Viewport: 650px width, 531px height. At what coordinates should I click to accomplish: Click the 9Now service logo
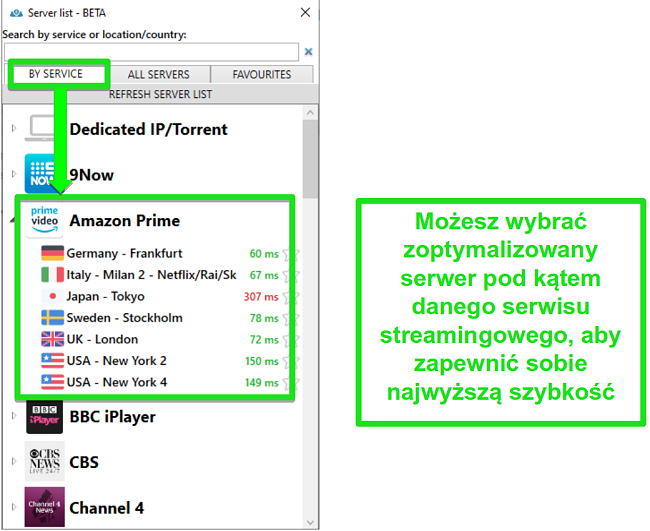click(x=44, y=175)
